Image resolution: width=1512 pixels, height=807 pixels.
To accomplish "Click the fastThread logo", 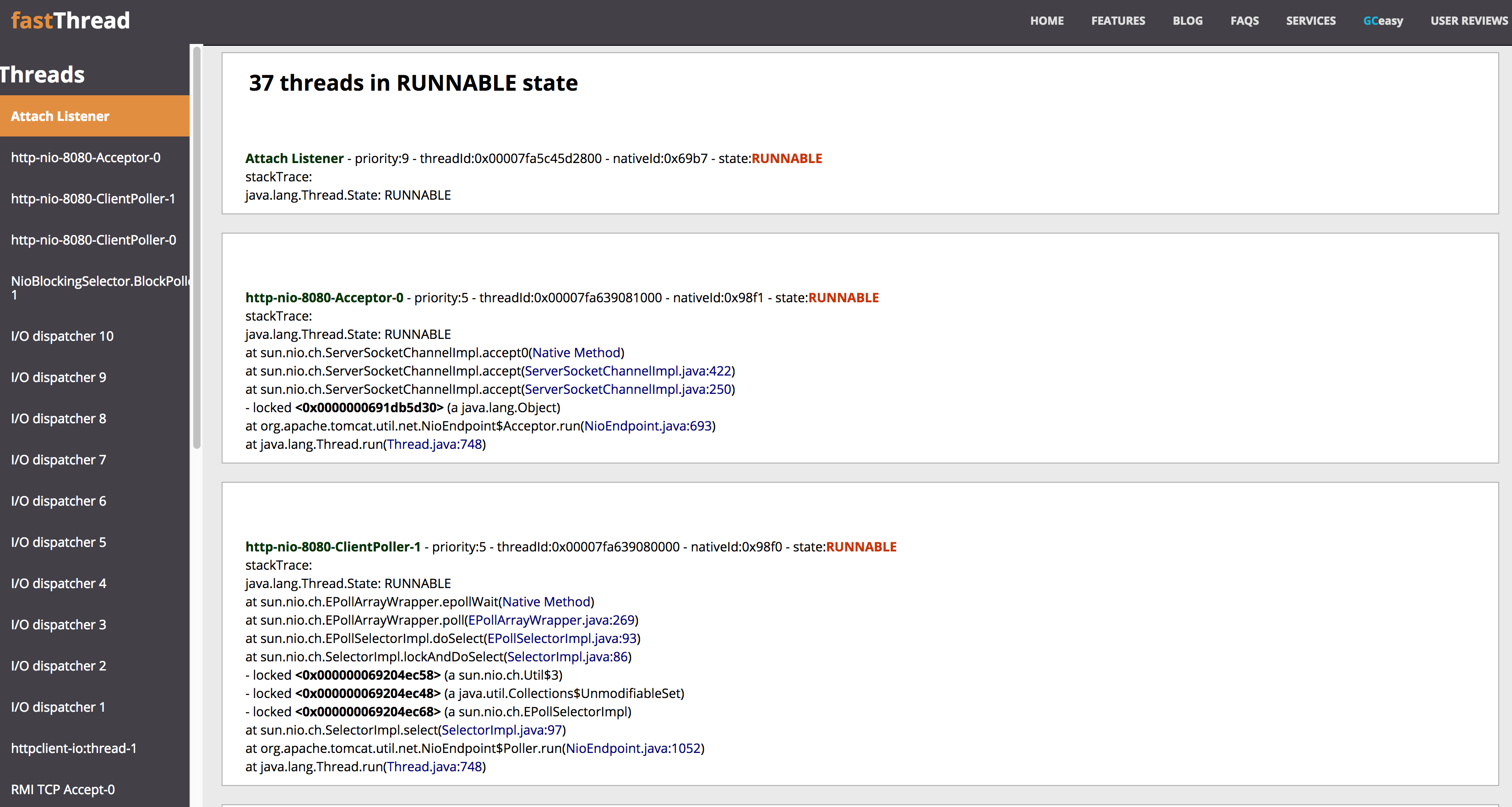I will tap(71, 21).
